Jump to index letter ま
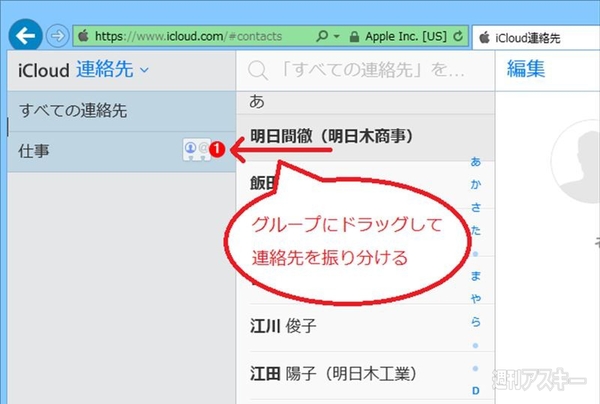Screen dimensions: 600x404 pyautogui.click(x=476, y=276)
